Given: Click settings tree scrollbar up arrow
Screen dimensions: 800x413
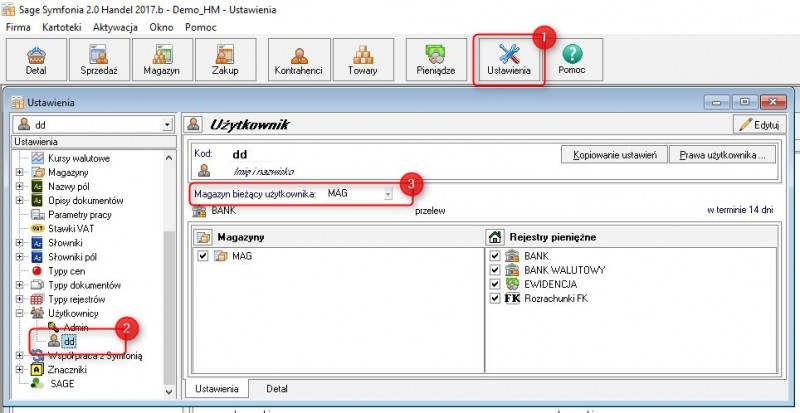Looking at the screenshot, I should click(x=169, y=158).
